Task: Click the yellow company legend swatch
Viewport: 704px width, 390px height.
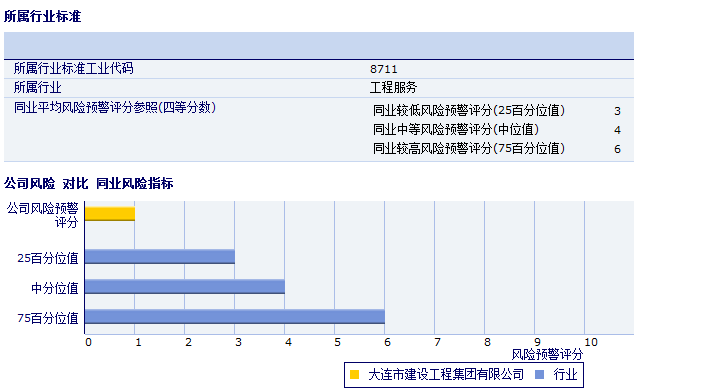Action: click(x=354, y=374)
